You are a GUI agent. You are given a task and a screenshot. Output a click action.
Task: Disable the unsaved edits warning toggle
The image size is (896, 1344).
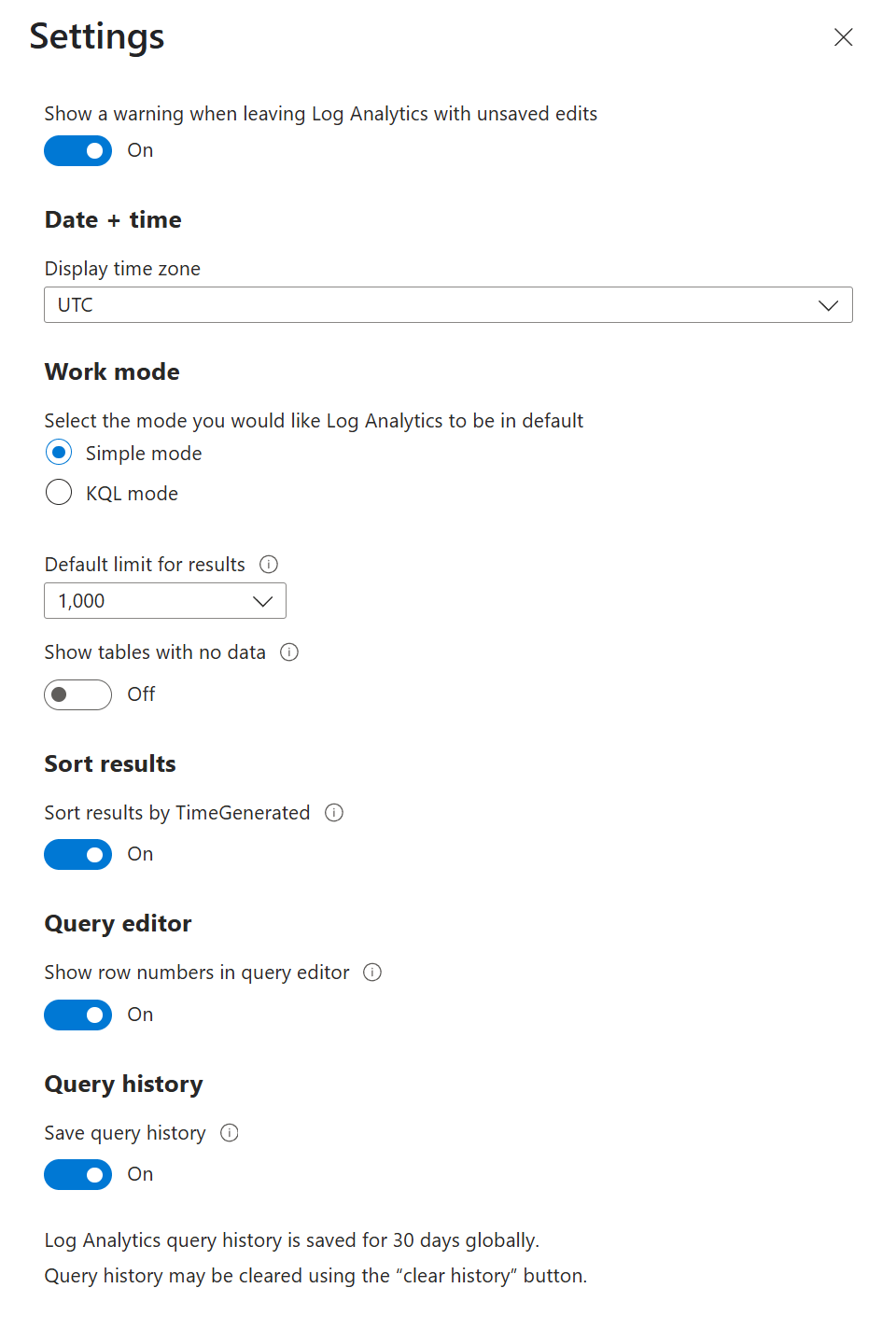click(x=77, y=150)
